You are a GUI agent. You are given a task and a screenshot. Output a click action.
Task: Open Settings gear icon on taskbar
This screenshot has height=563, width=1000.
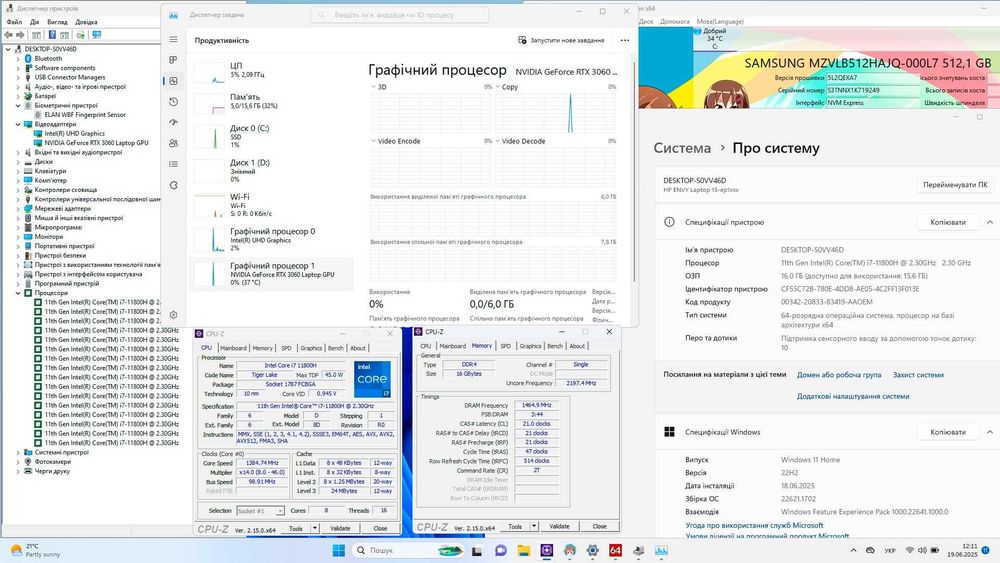coord(592,550)
